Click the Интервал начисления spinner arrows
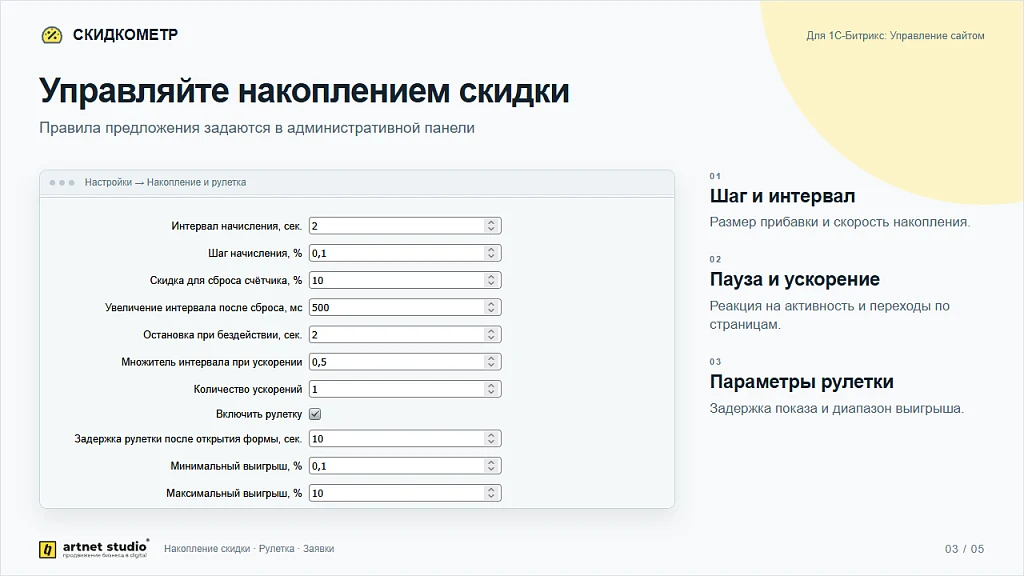Viewport: 1024px width, 576px height. [491, 226]
